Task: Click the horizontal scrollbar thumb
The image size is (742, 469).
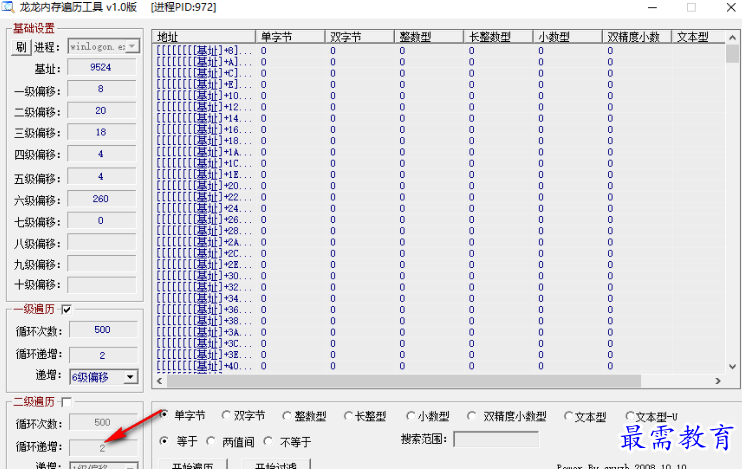Action: [x=404, y=381]
